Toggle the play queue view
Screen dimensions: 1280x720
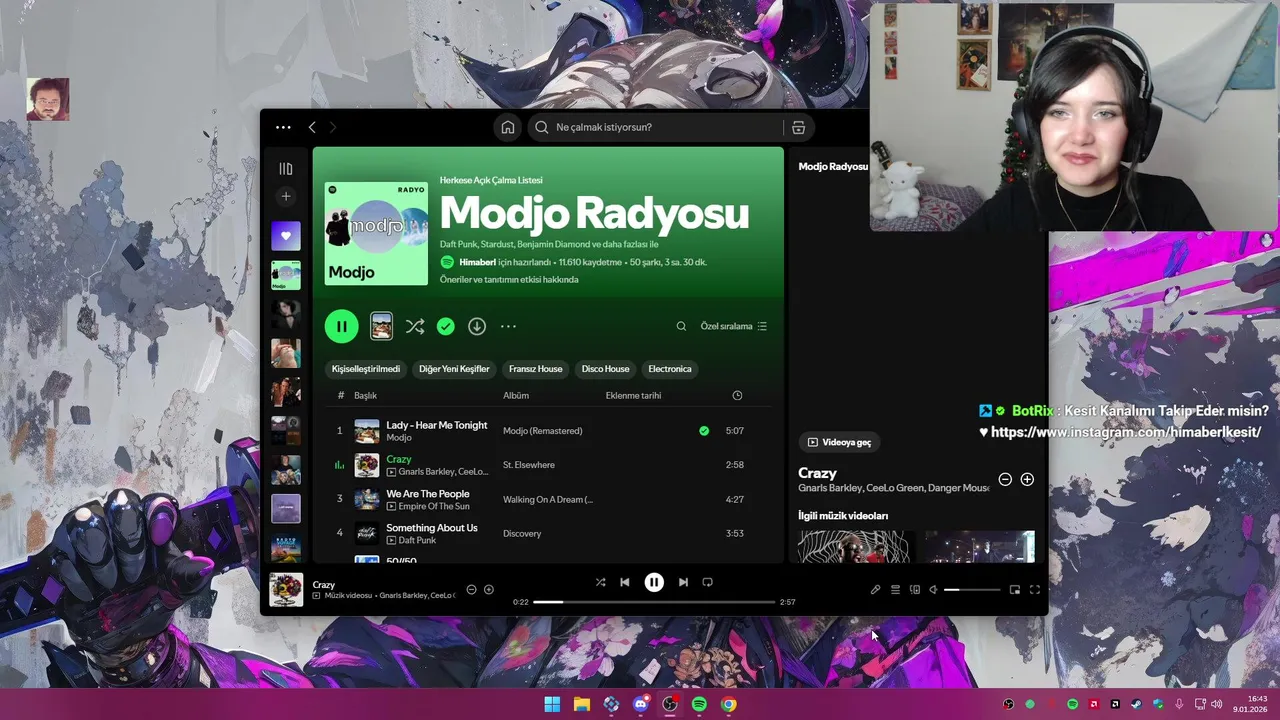[x=896, y=590]
